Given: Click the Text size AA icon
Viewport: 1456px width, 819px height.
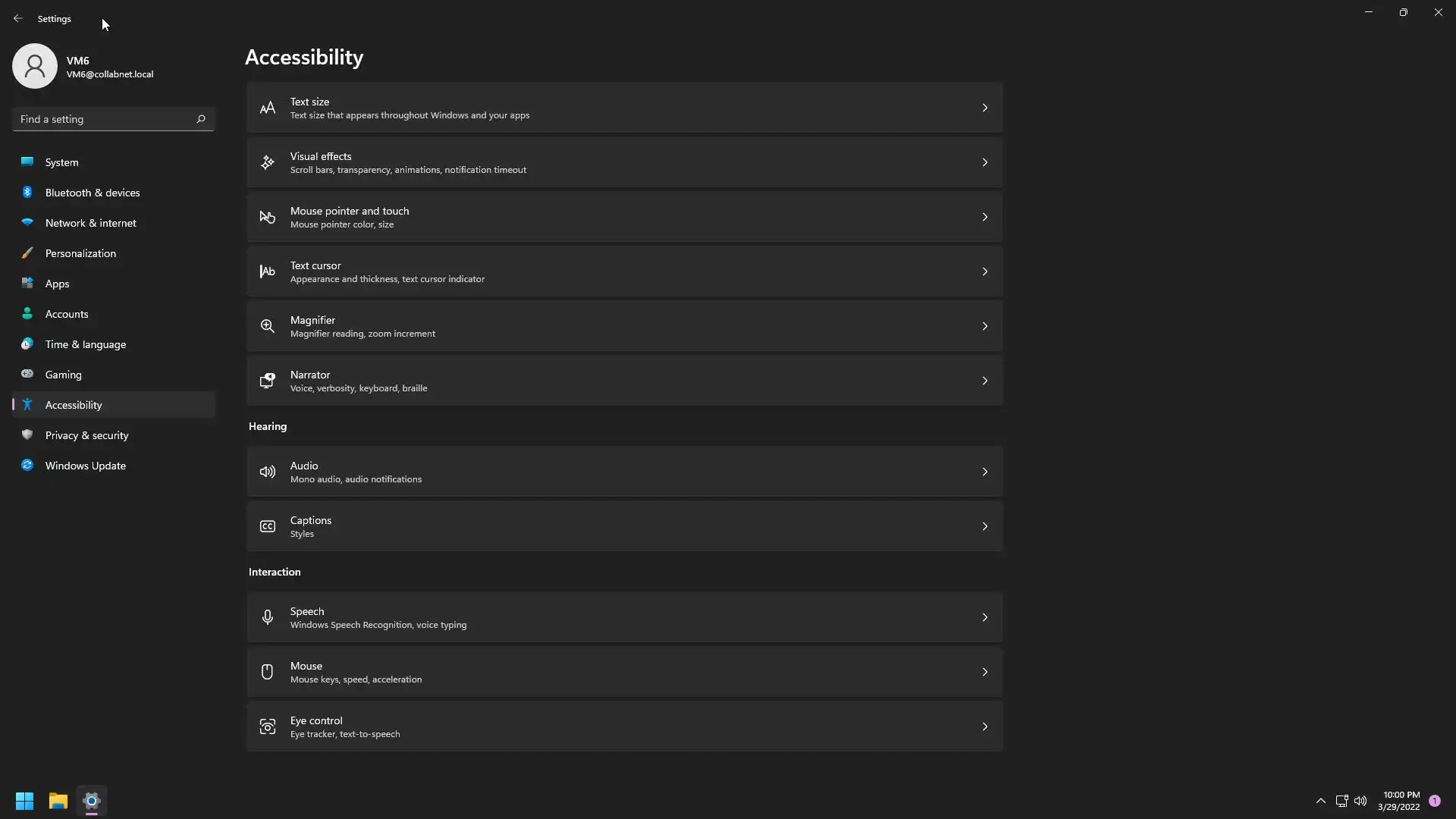Looking at the screenshot, I should click(x=267, y=108).
